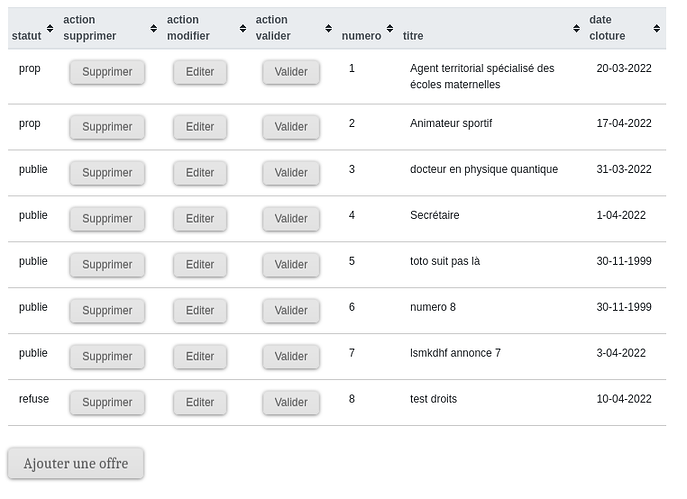The image size is (687, 499).
Task: Click Editer for Agent territorial row
Action: [200, 72]
